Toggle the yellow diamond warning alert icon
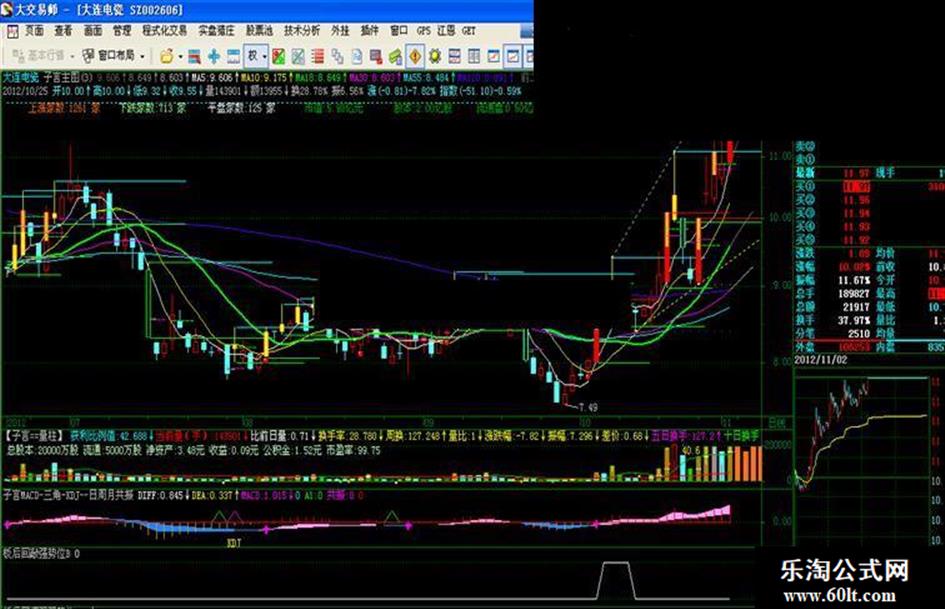Screen dimensions: 945x609 coord(415,56)
